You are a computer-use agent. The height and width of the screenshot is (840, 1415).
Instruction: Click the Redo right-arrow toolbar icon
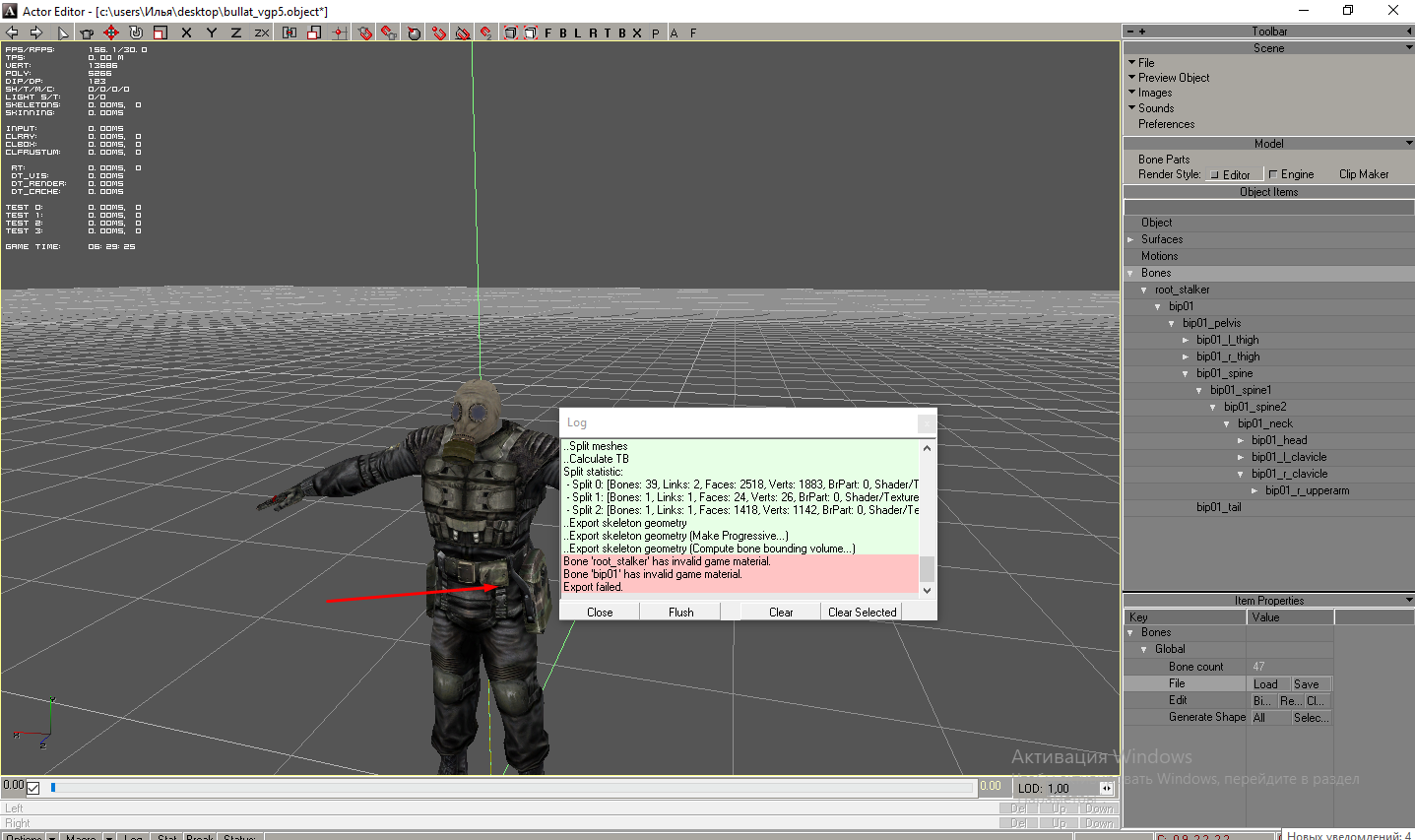pos(36,32)
